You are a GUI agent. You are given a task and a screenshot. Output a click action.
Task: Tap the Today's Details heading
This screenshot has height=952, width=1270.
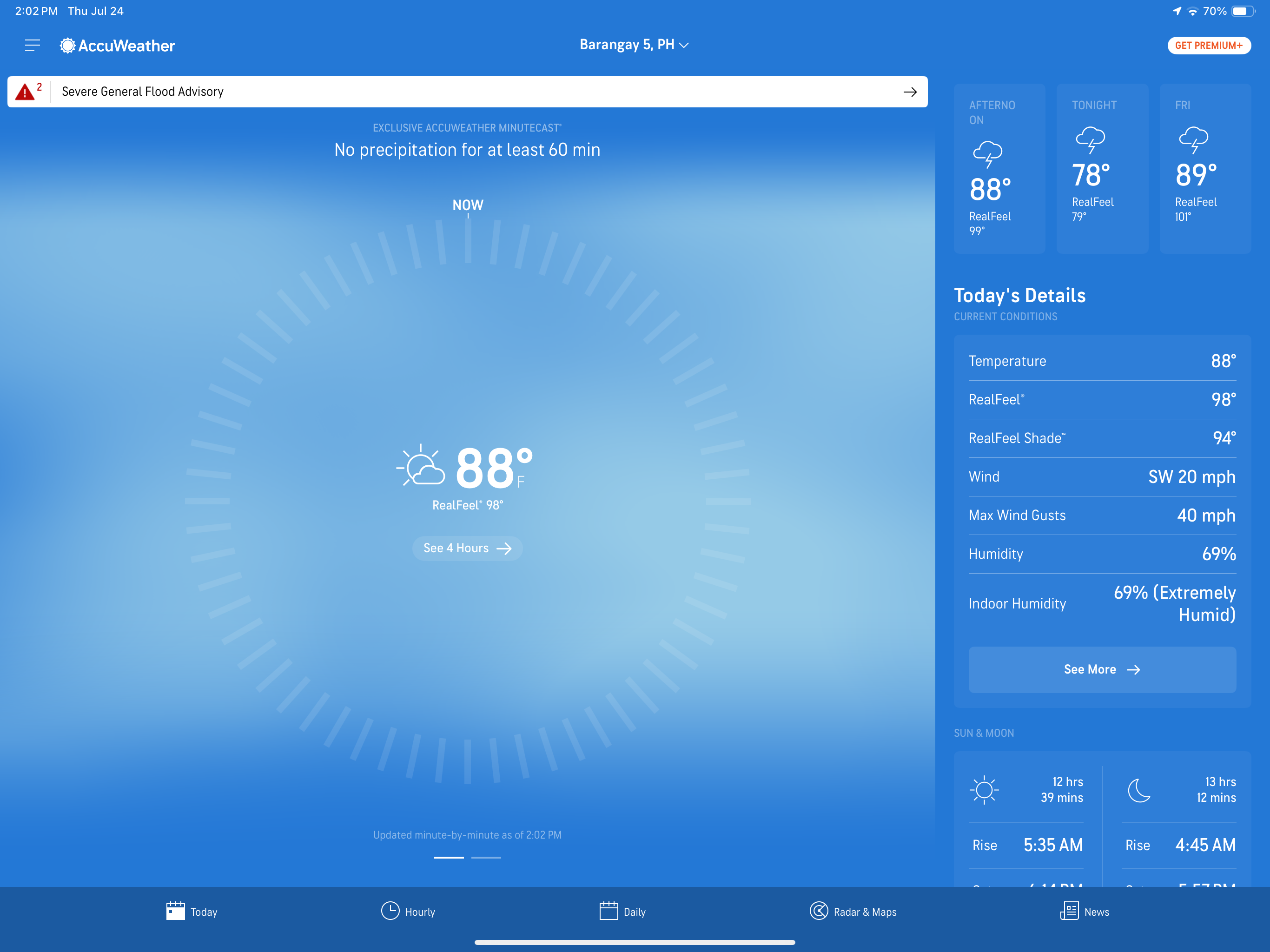pos(1020,295)
